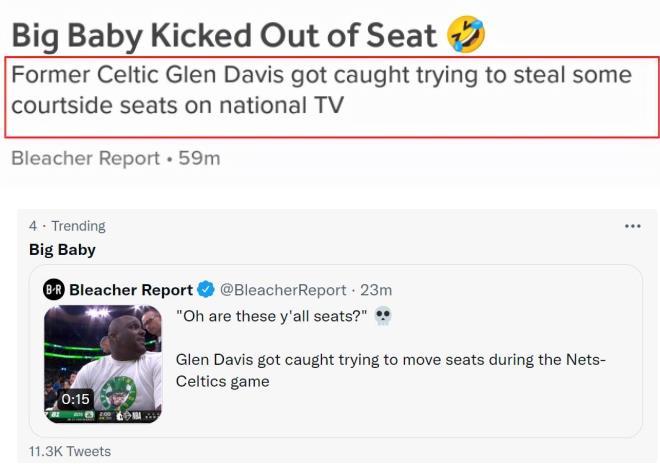View the 11.3K Tweets count
This screenshot has width=660, height=464.
(x=70, y=451)
